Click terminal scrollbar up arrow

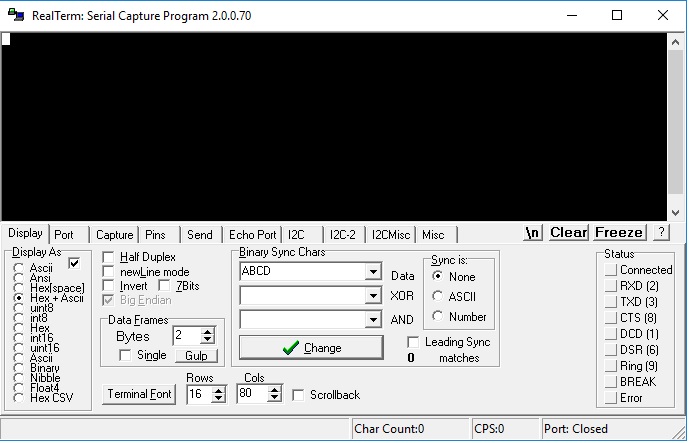676,42
